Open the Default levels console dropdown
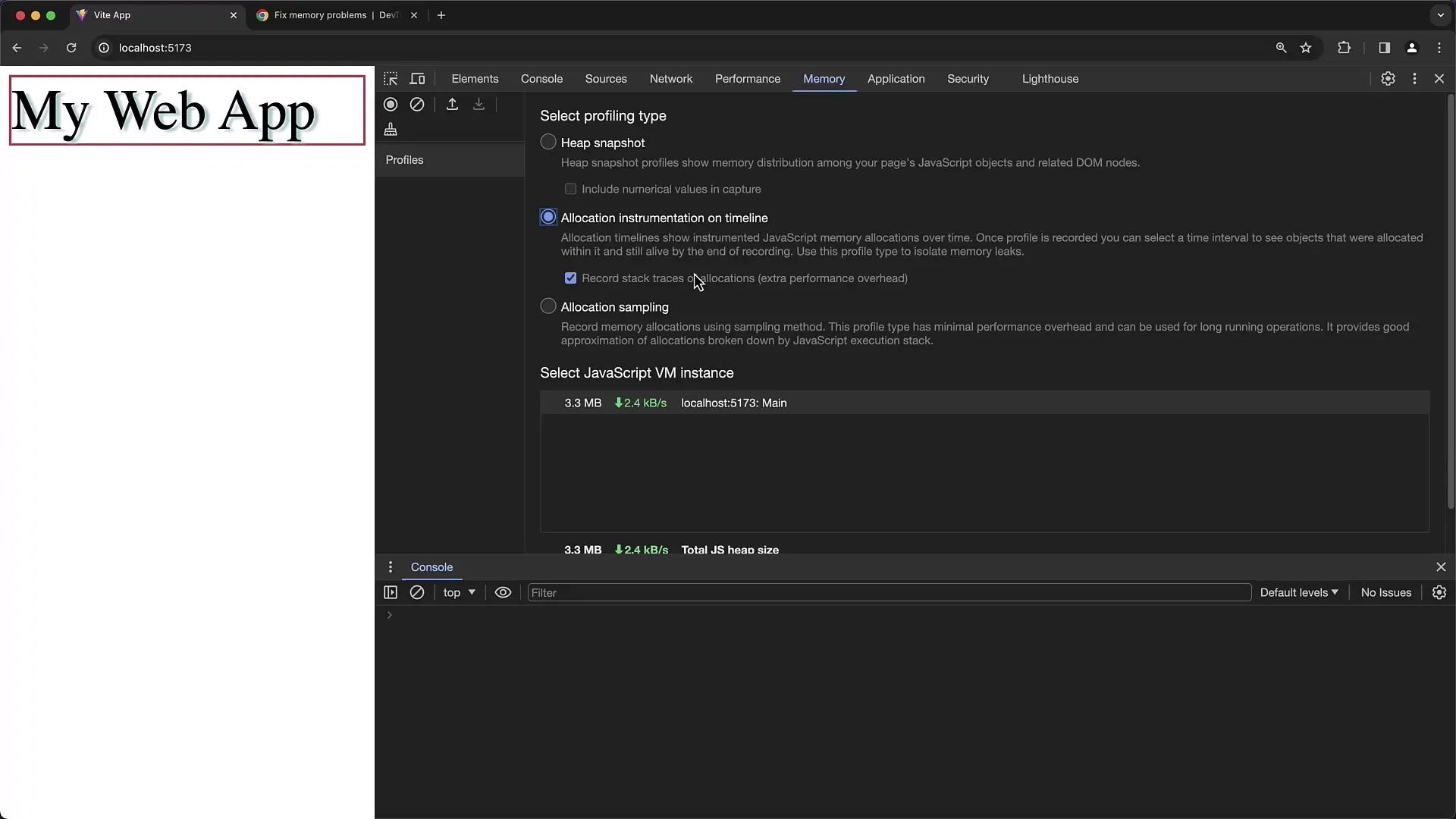 1298,592
